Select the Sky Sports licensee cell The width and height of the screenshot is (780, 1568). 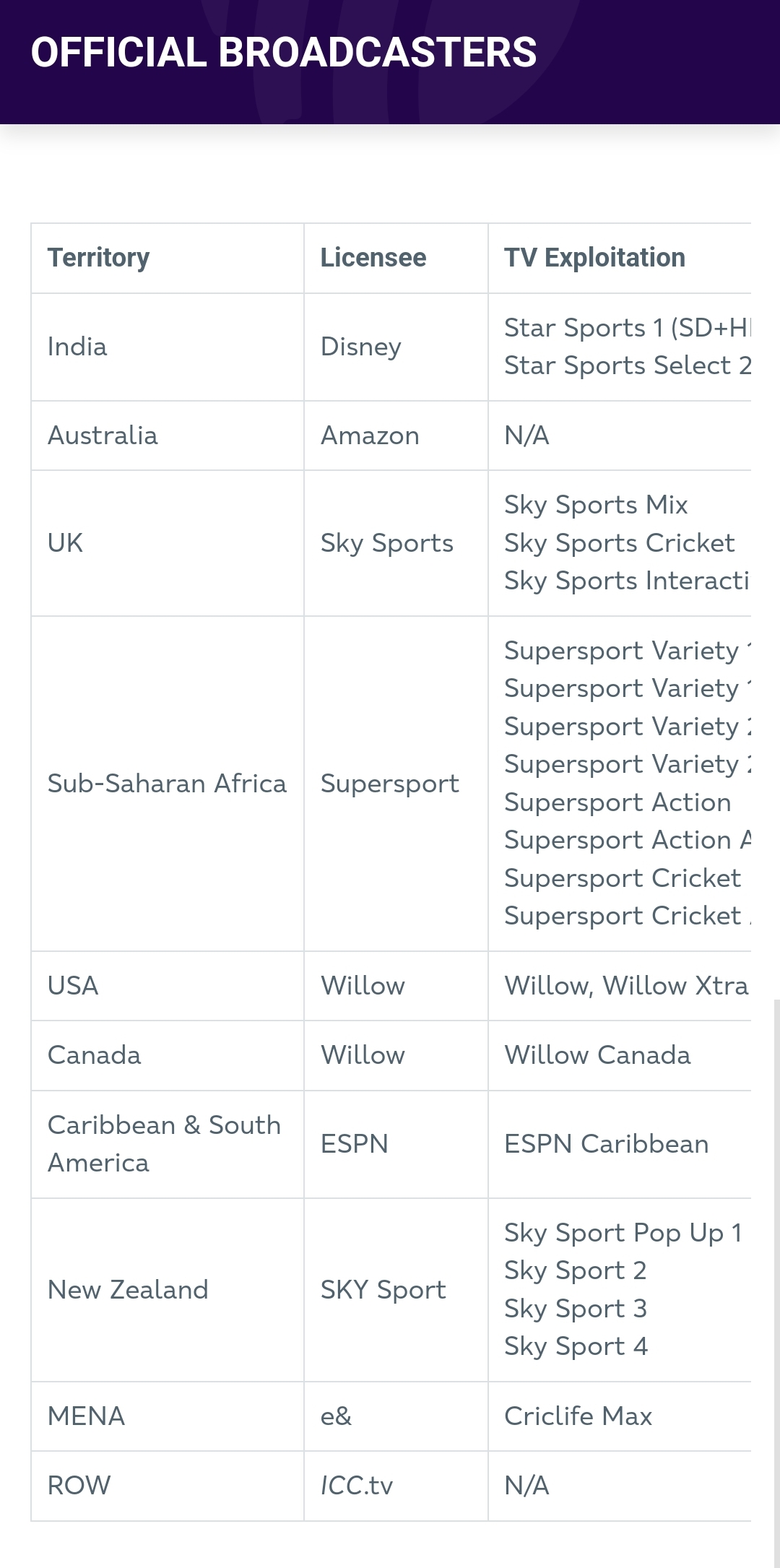point(396,543)
